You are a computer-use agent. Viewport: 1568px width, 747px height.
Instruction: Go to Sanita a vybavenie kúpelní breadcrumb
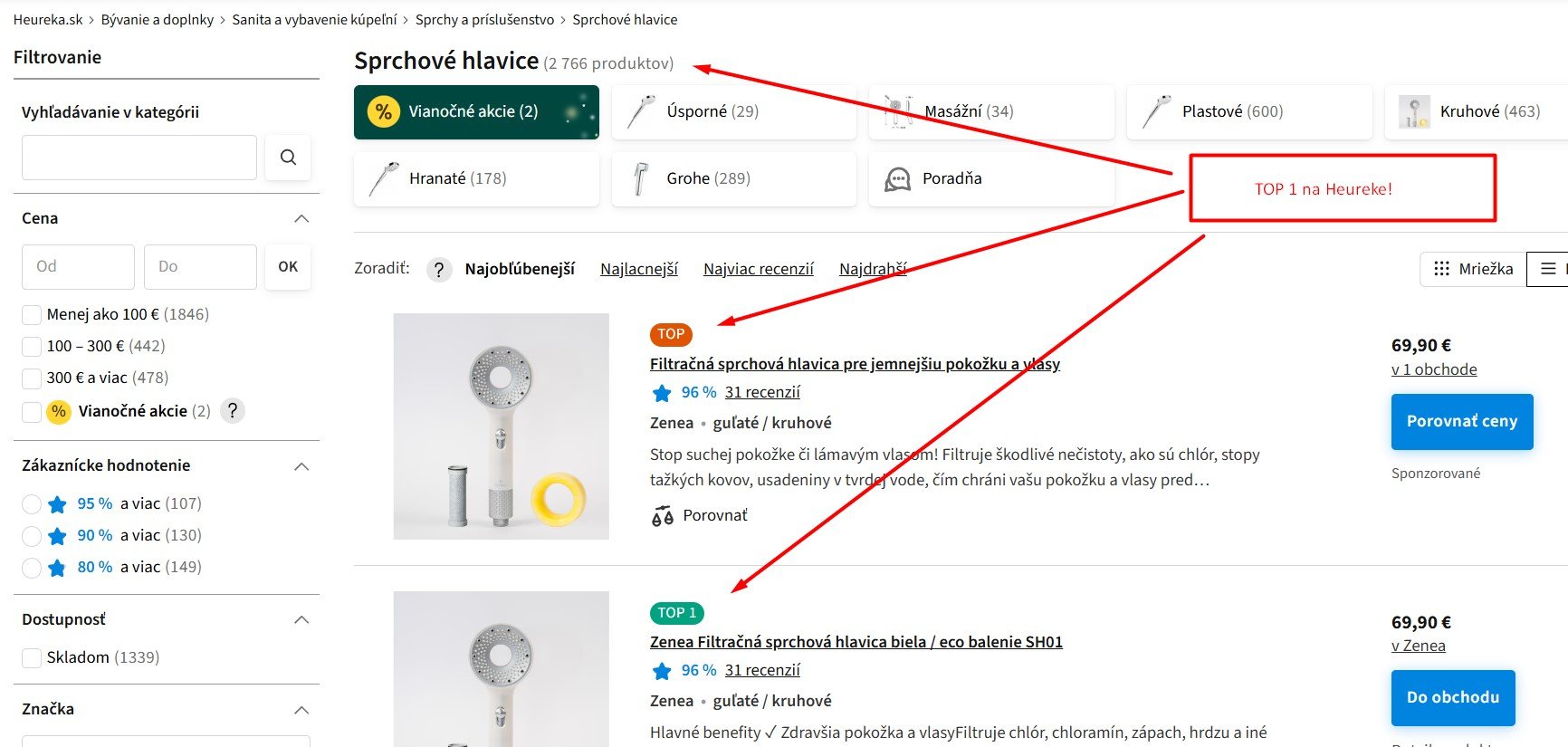click(x=314, y=19)
